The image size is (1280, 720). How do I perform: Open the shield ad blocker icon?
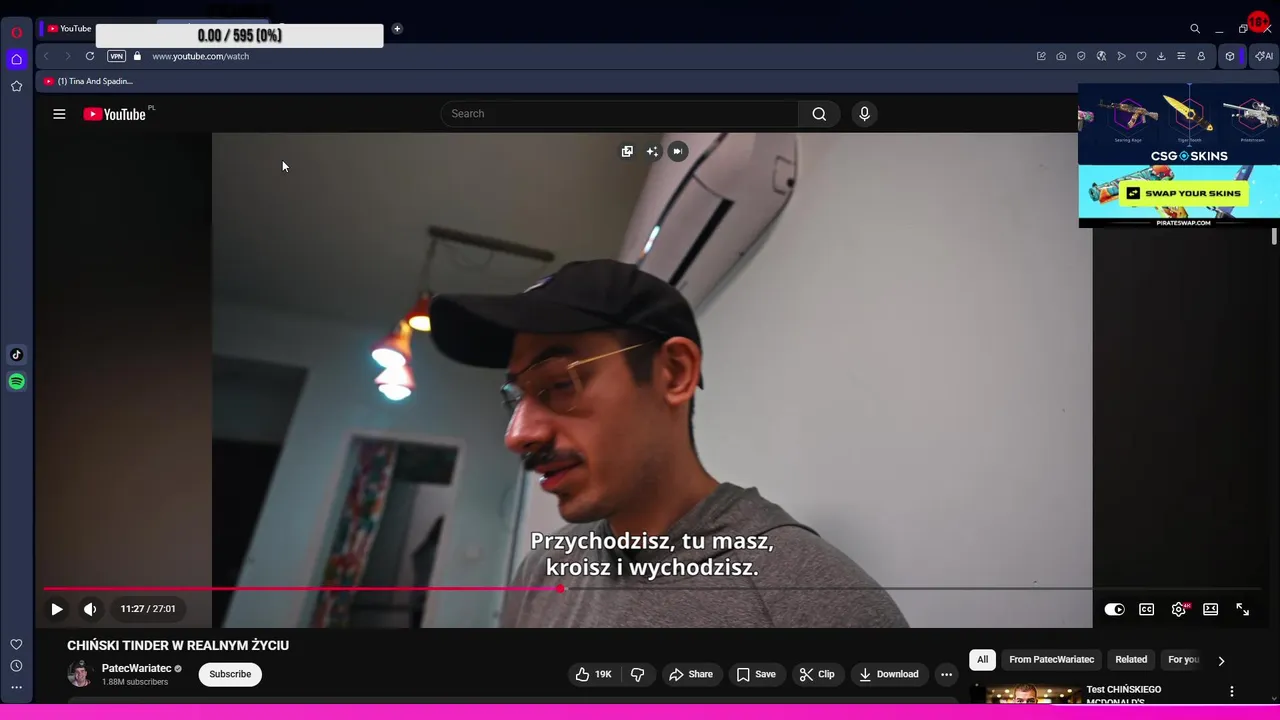(x=1081, y=56)
